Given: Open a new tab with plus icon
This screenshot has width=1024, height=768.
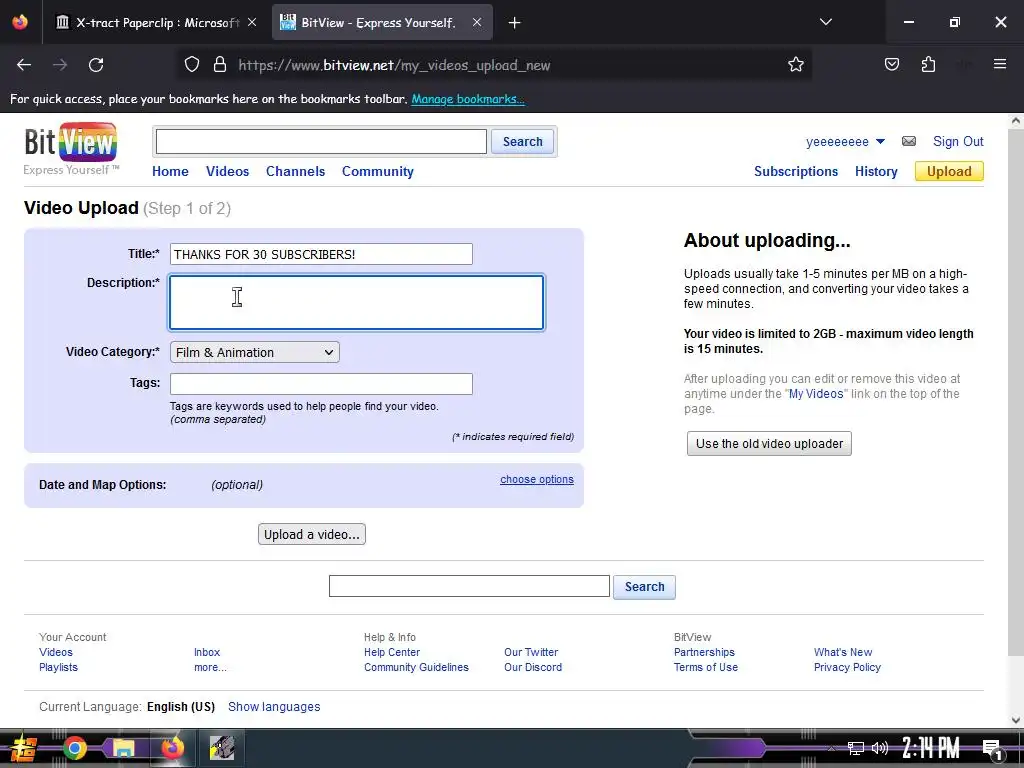Looking at the screenshot, I should coord(515,23).
